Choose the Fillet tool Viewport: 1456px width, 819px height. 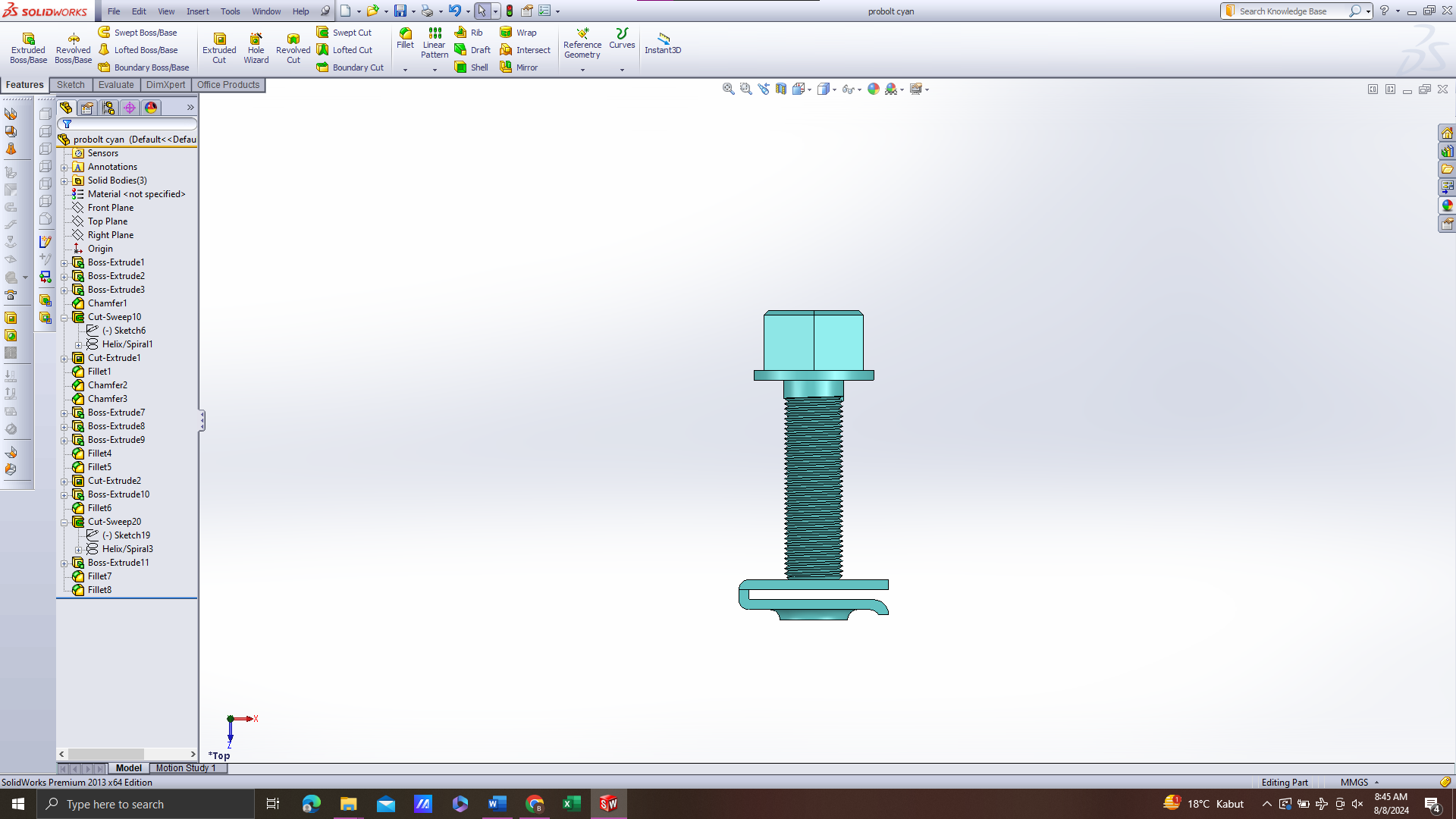[405, 38]
